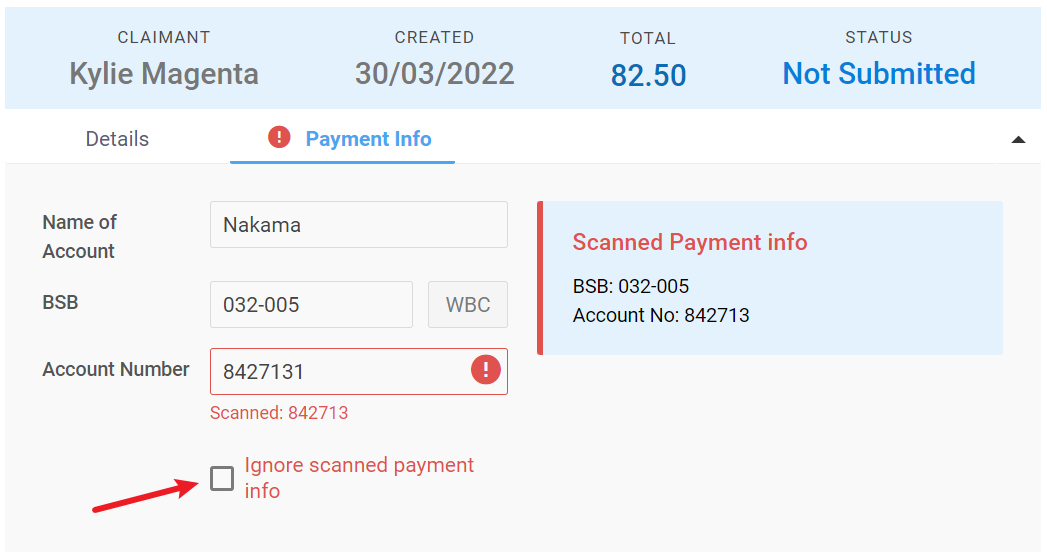Click the Account Number label
This screenshot has width=1047, height=555.
click(x=116, y=369)
